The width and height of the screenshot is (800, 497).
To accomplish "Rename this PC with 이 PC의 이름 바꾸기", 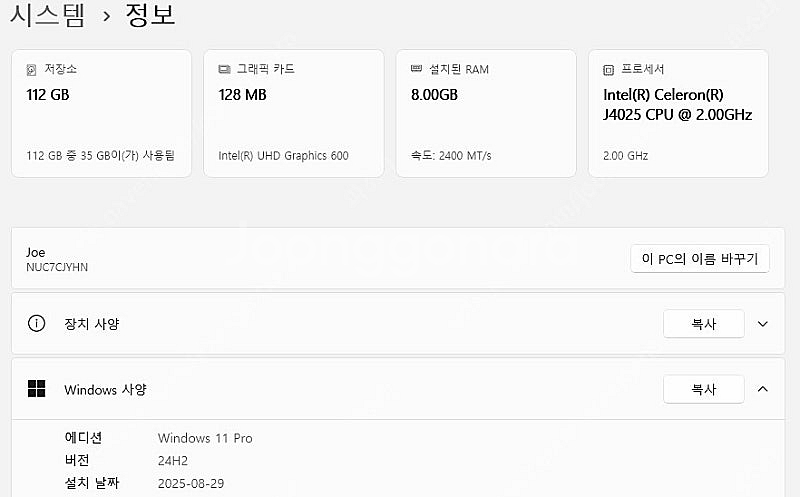I will point(700,259).
